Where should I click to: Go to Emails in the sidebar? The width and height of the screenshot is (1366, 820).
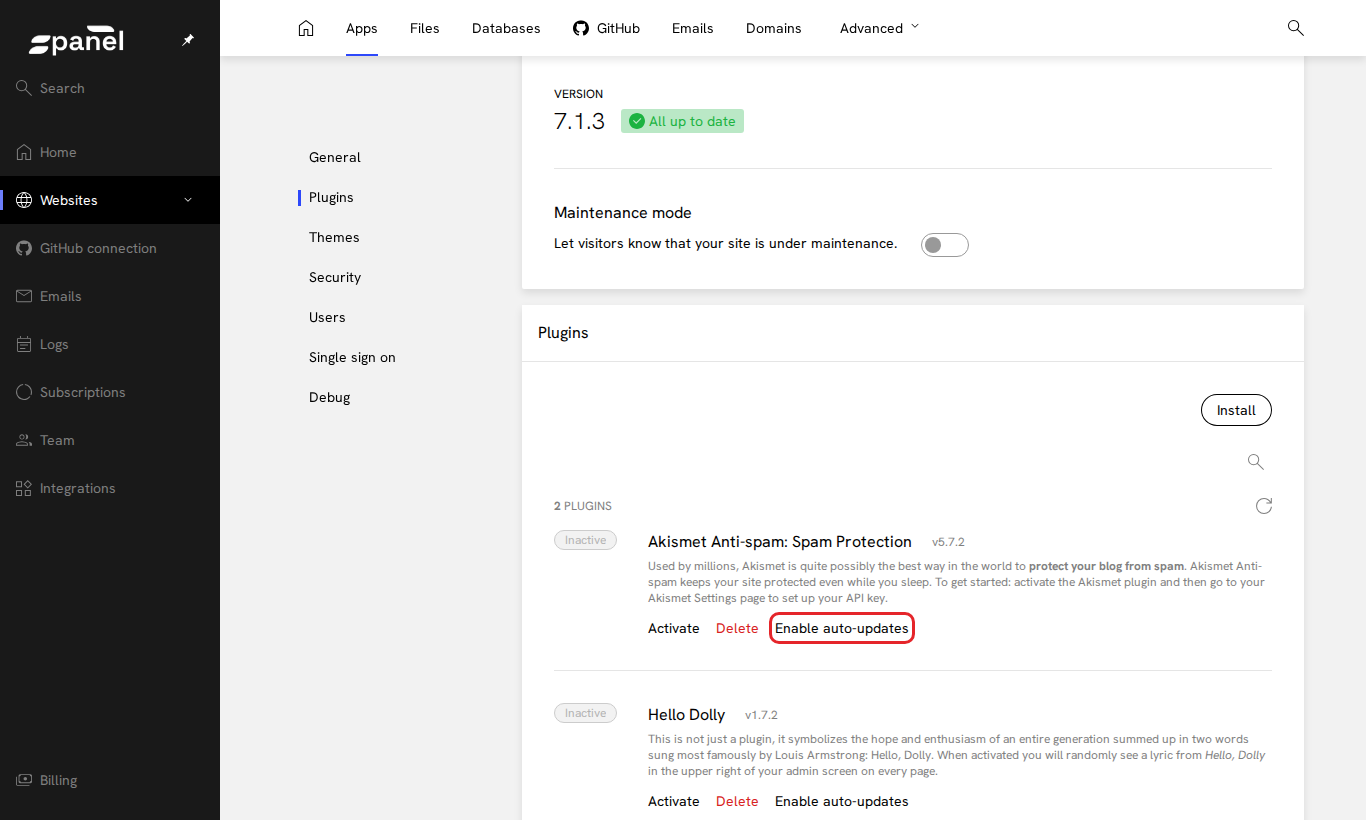coord(110,296)
